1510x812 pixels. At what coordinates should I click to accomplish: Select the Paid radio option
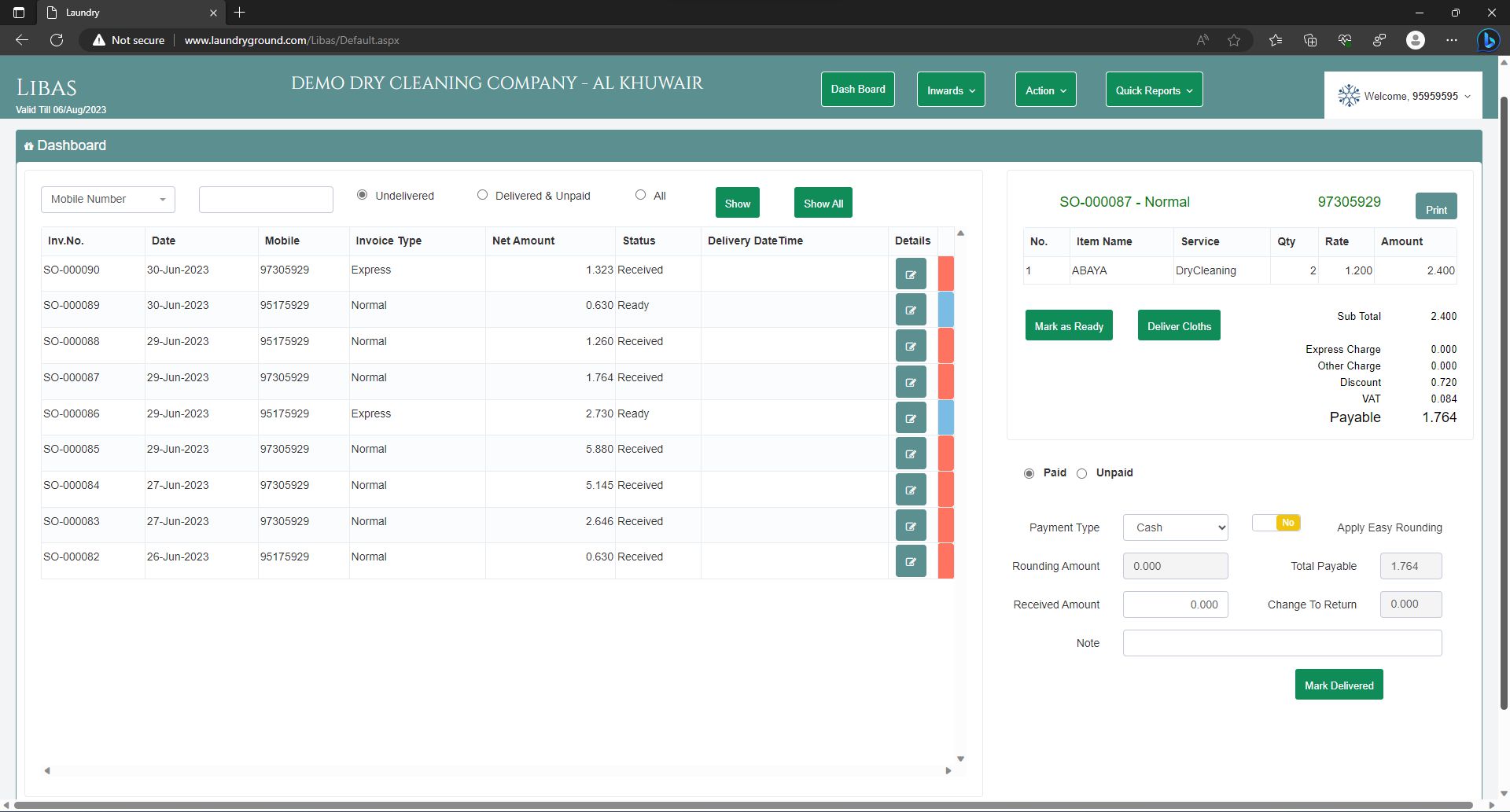tap(1029, 473)
